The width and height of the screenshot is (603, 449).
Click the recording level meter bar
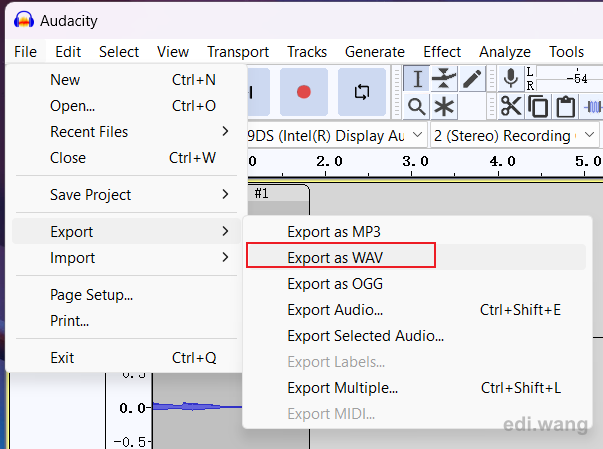tap(570, 79)
